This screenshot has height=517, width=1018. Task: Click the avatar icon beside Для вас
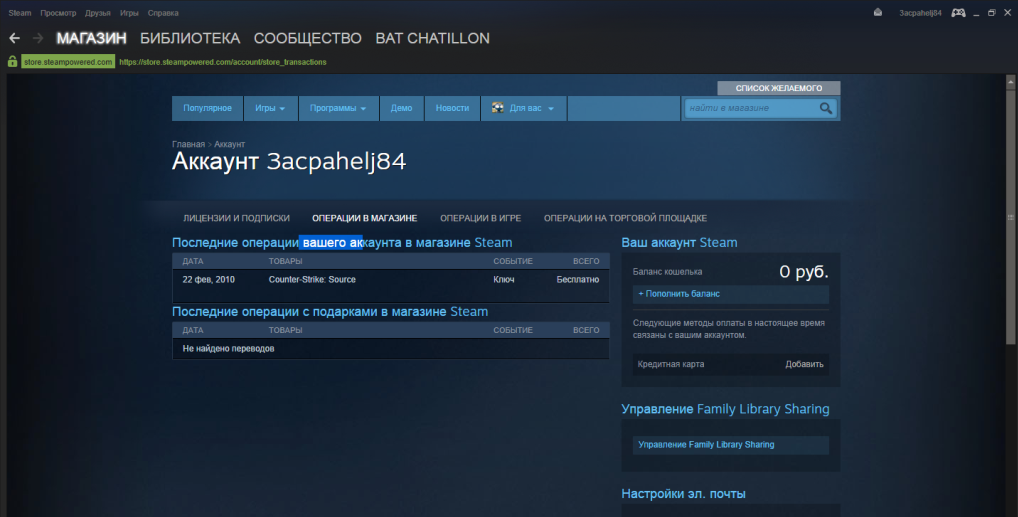point(497,108)
